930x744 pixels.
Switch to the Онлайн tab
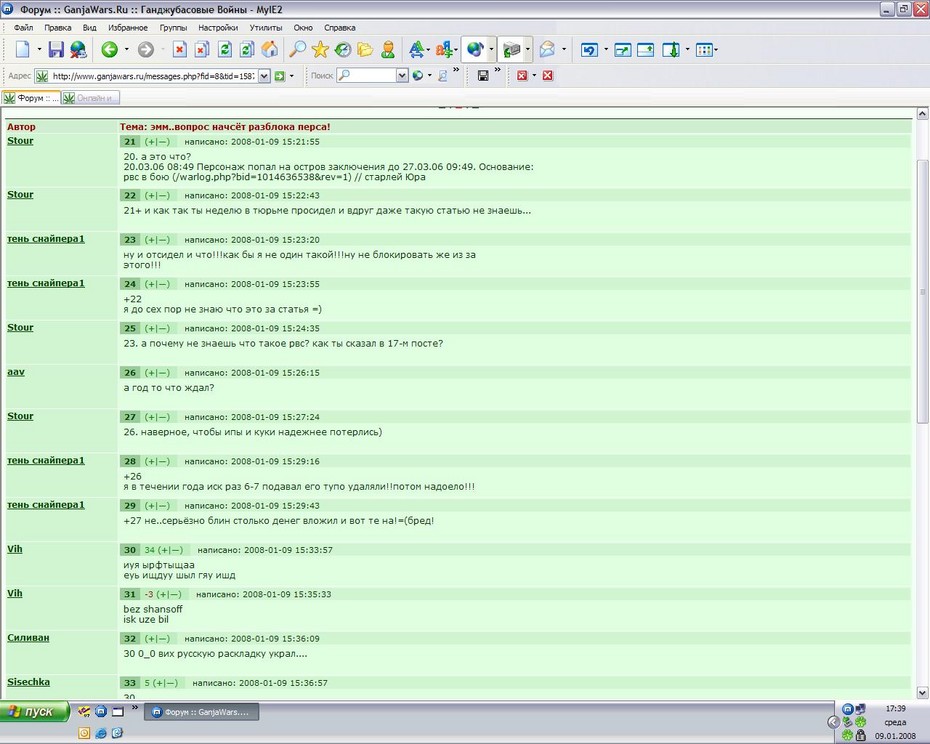(x=91, y=98)
